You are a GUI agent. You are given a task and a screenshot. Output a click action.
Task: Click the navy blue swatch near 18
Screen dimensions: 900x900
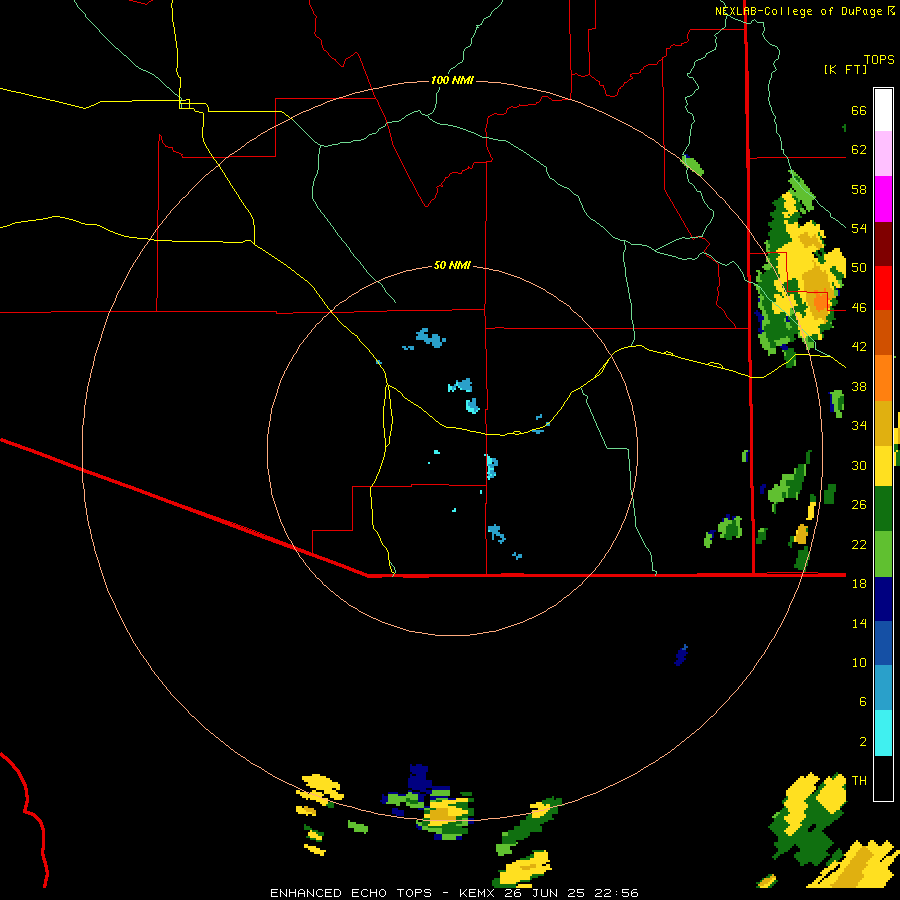883,599
